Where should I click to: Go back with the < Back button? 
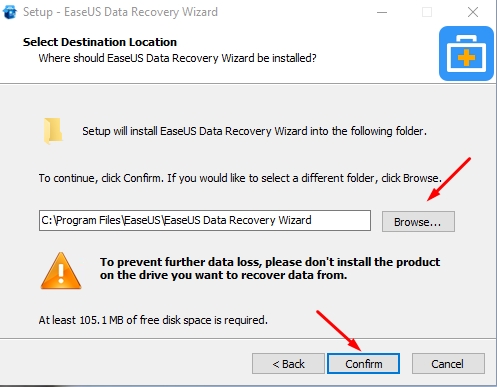coord(288,364)
